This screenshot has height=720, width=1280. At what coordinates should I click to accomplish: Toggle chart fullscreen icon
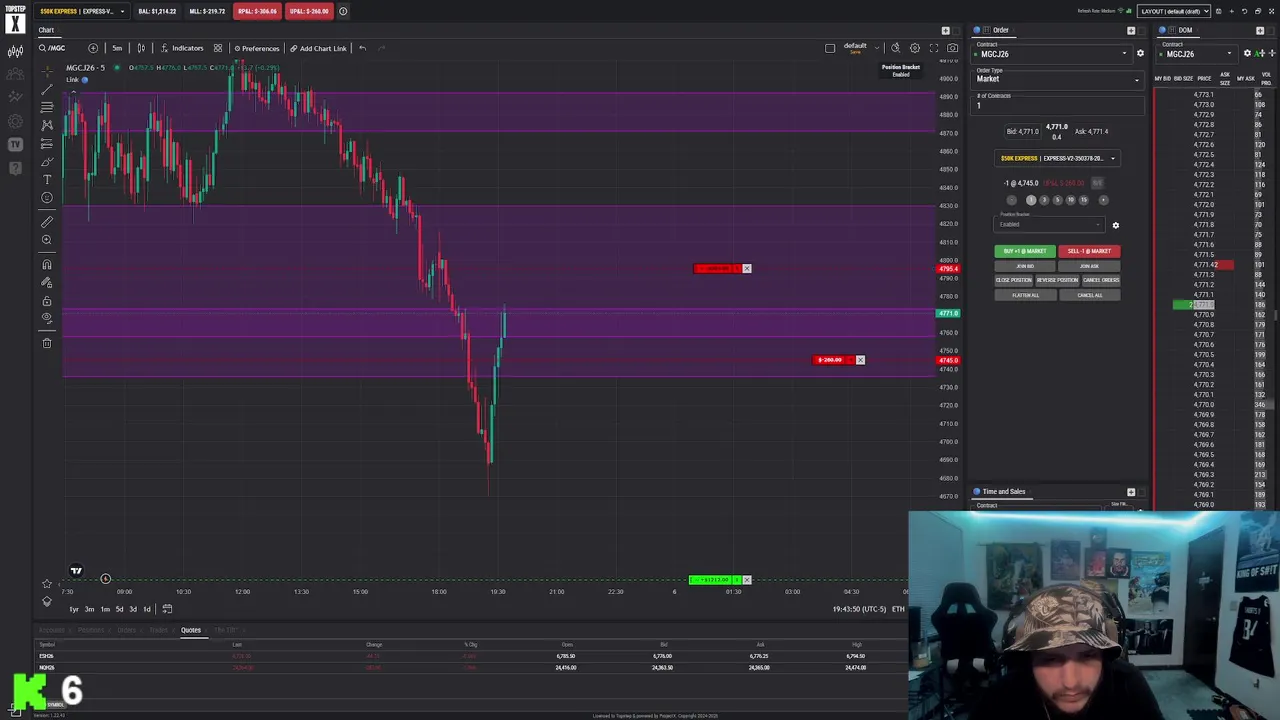pyautogui.click(x=934, y=48)
